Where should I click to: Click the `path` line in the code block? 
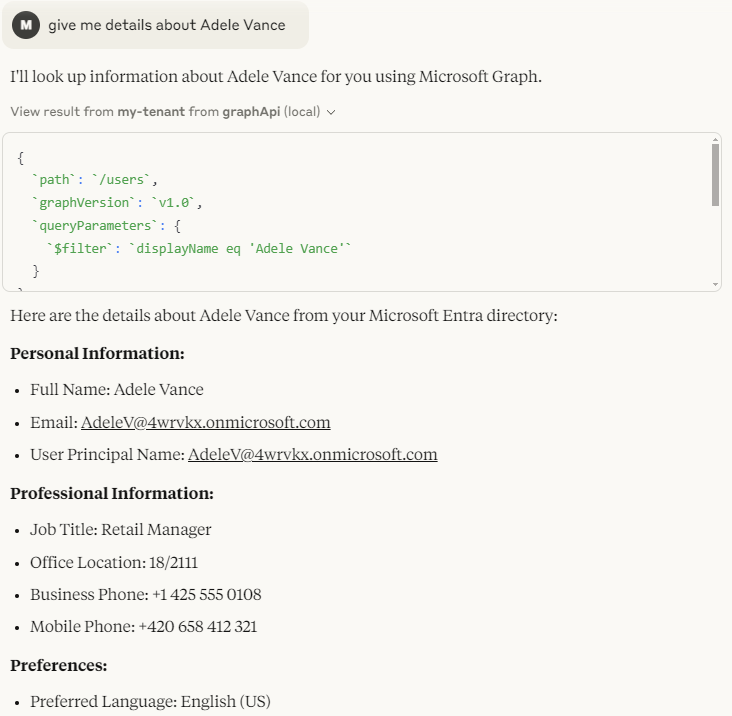95,180
